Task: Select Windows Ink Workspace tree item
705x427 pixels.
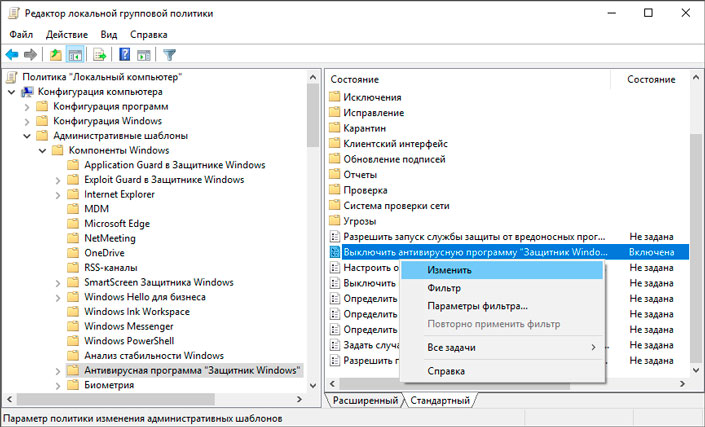Action: click(x=137, y=312)
